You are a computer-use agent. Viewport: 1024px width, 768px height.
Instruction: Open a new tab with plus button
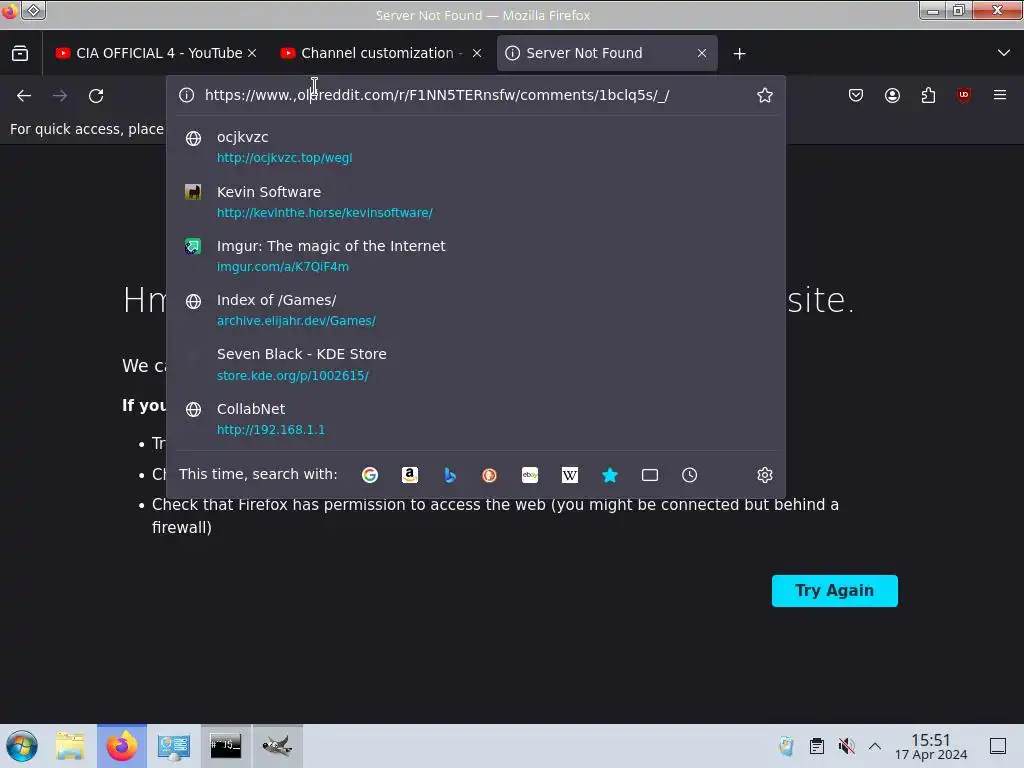(739, 54)
